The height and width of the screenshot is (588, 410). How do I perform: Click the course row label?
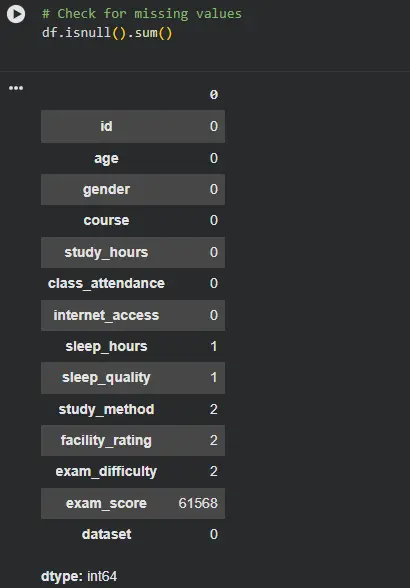pyautogui.click(x=106, y=220)
